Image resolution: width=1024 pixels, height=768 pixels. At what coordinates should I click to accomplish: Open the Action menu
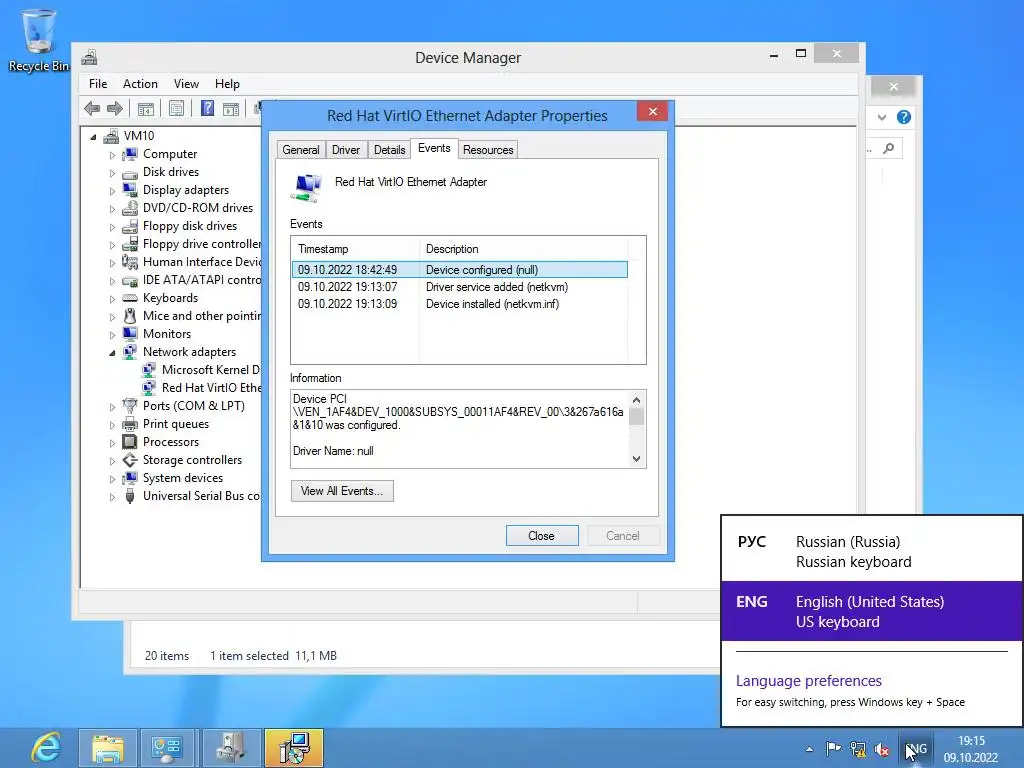[x=140, y=84]
